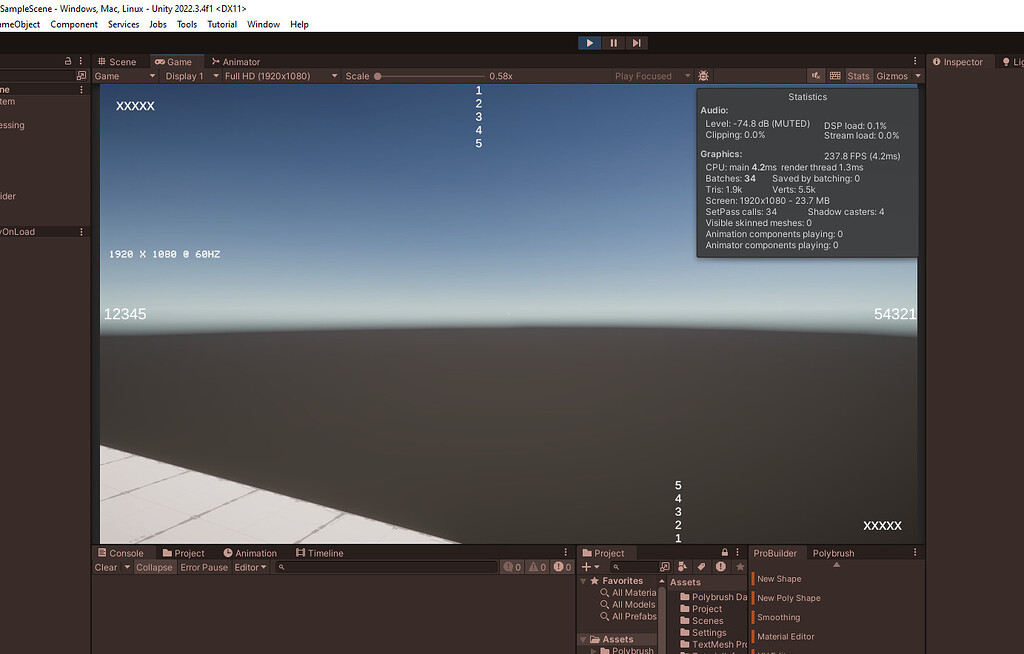Collapse the Favorites section in Project panel
The image size is (1024, 654).
pos(582,580)
